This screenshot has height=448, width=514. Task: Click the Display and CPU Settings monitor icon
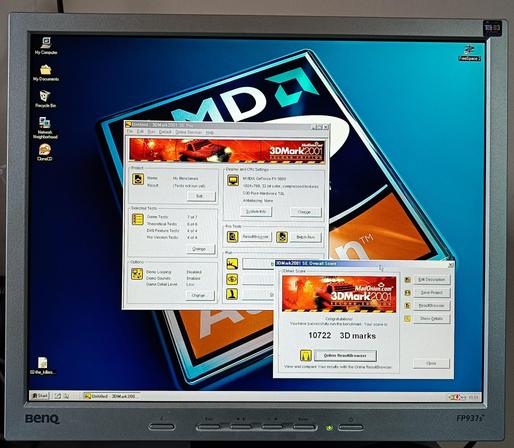pos(233,181)
